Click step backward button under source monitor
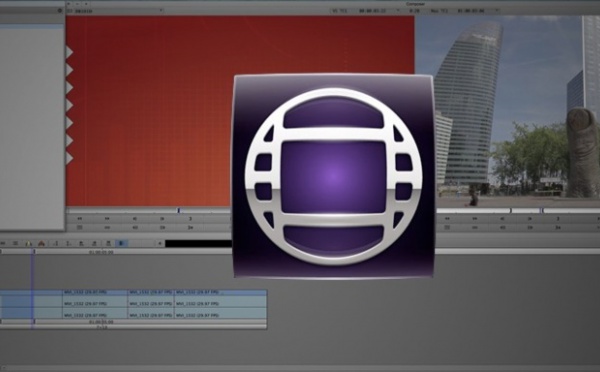600x372 pixels. click(135, 219)
